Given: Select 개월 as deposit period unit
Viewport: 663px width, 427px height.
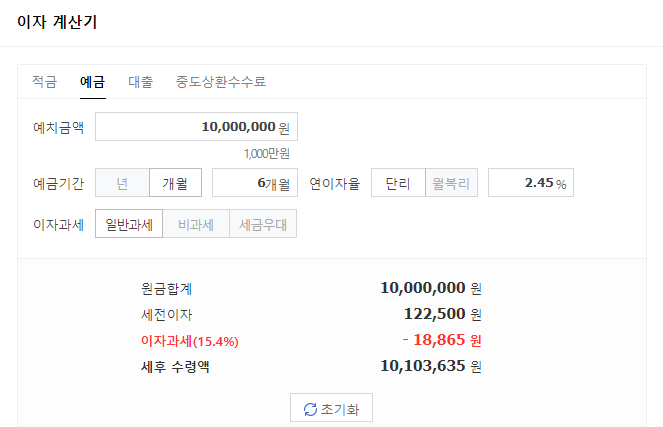Looking at the screenshot, I should pos(175,183).
